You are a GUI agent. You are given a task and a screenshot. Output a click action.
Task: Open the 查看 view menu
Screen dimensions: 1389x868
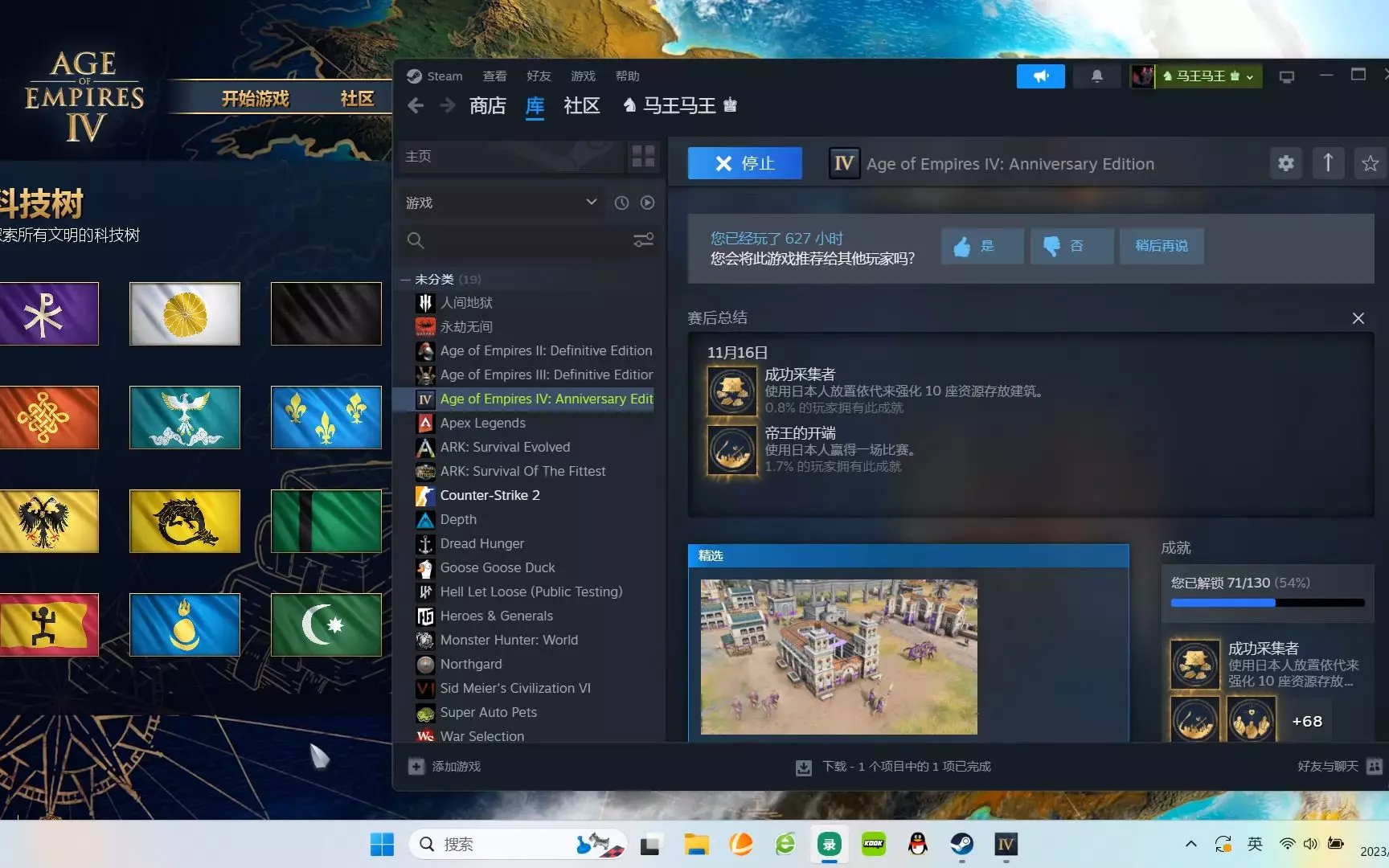pyautogui.click(x=494, y=76)
